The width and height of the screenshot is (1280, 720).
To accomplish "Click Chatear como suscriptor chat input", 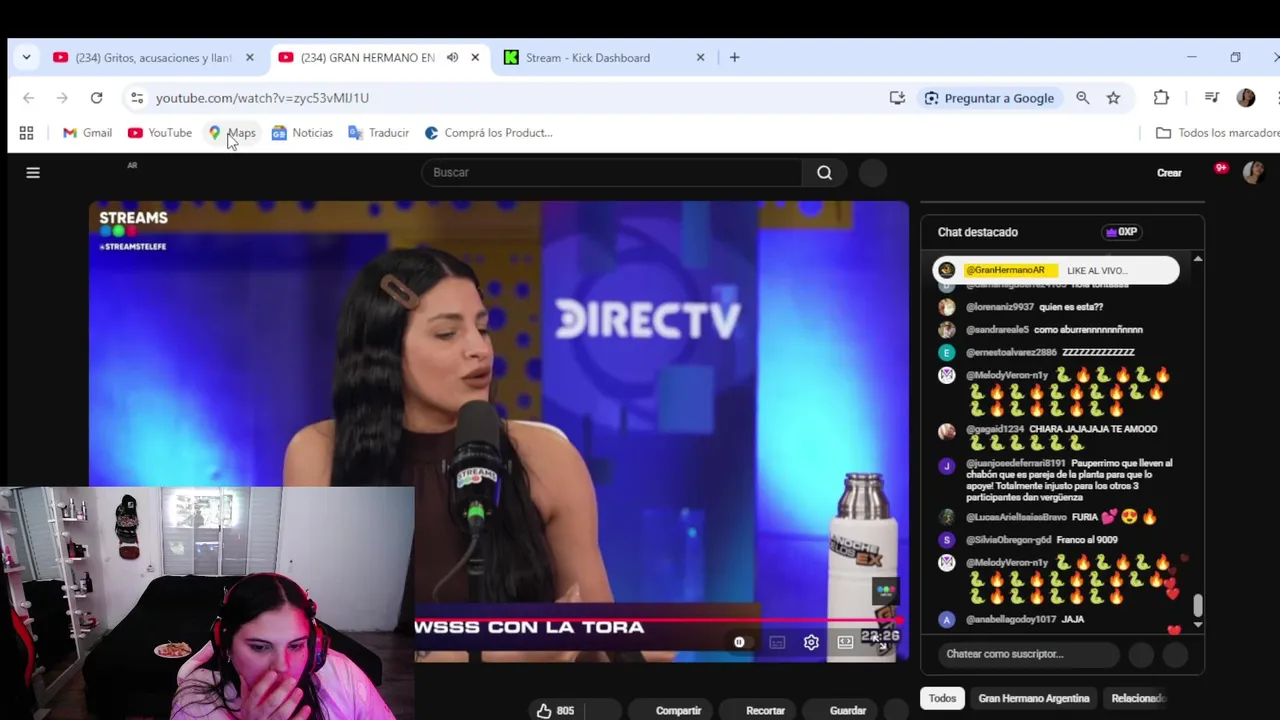I will (1028, 654).
